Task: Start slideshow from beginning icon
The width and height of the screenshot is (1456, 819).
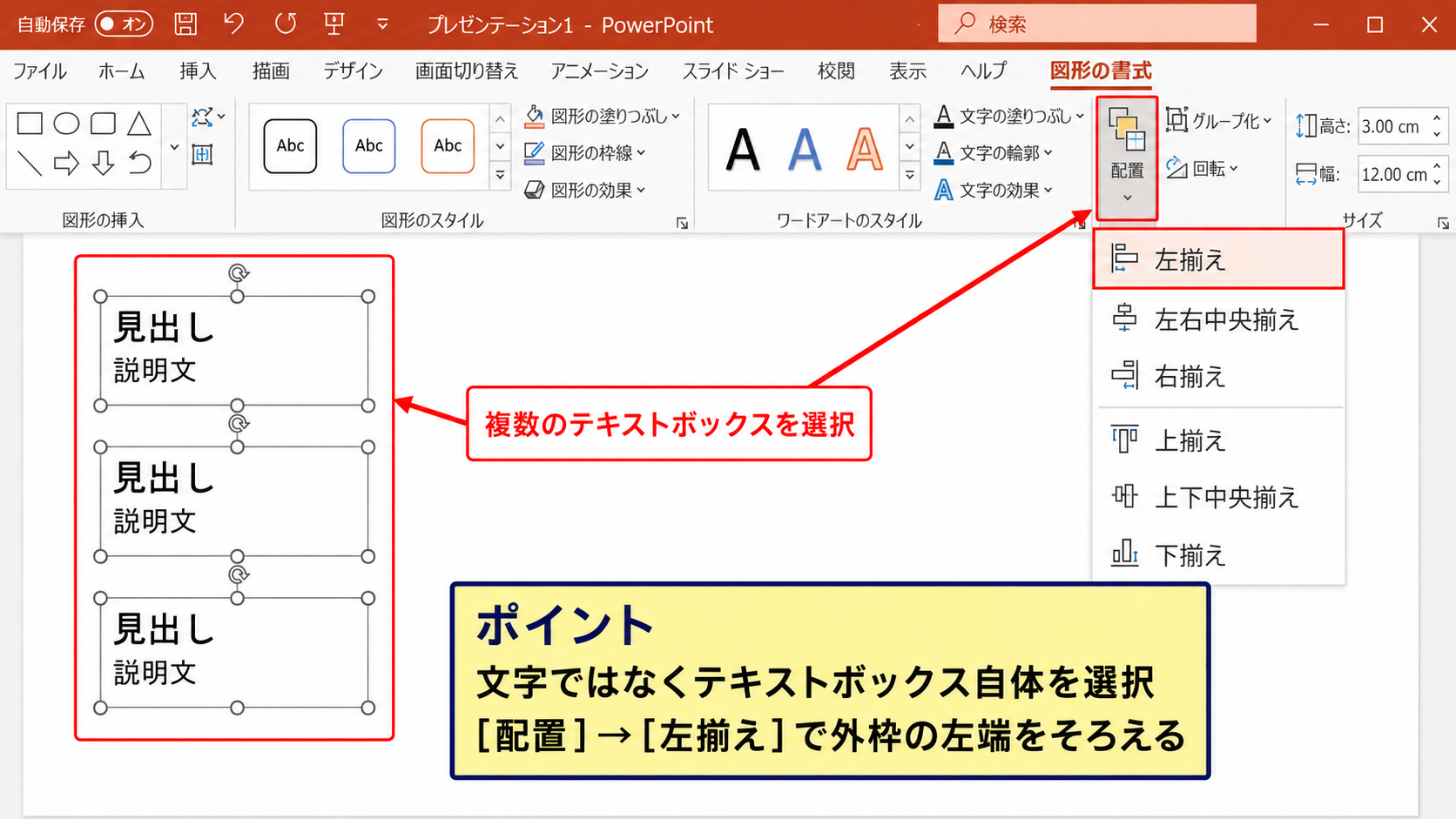Action: click(x=334, y=23)
